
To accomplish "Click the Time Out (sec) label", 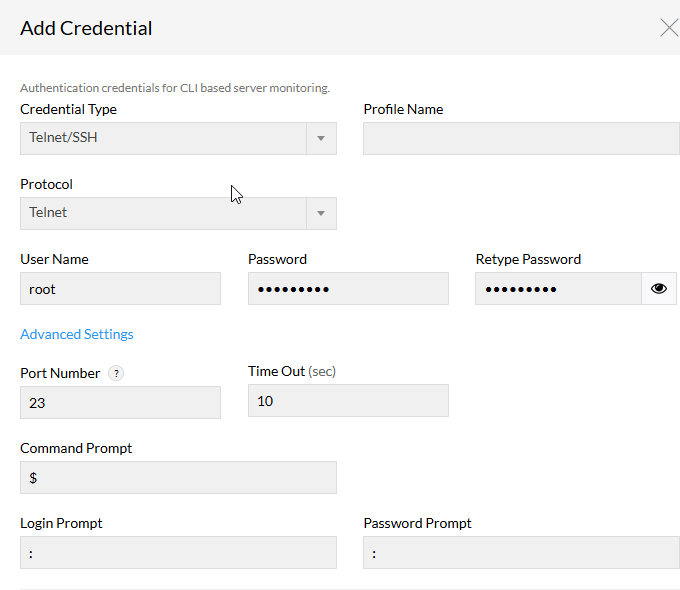I will pyautogui.click(x=292, y=371).
